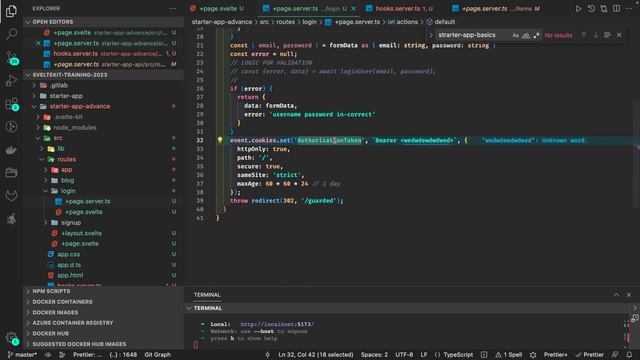The image size is (640, 360).
Task: Open Source Control view with badge
Action: (11, 58)
